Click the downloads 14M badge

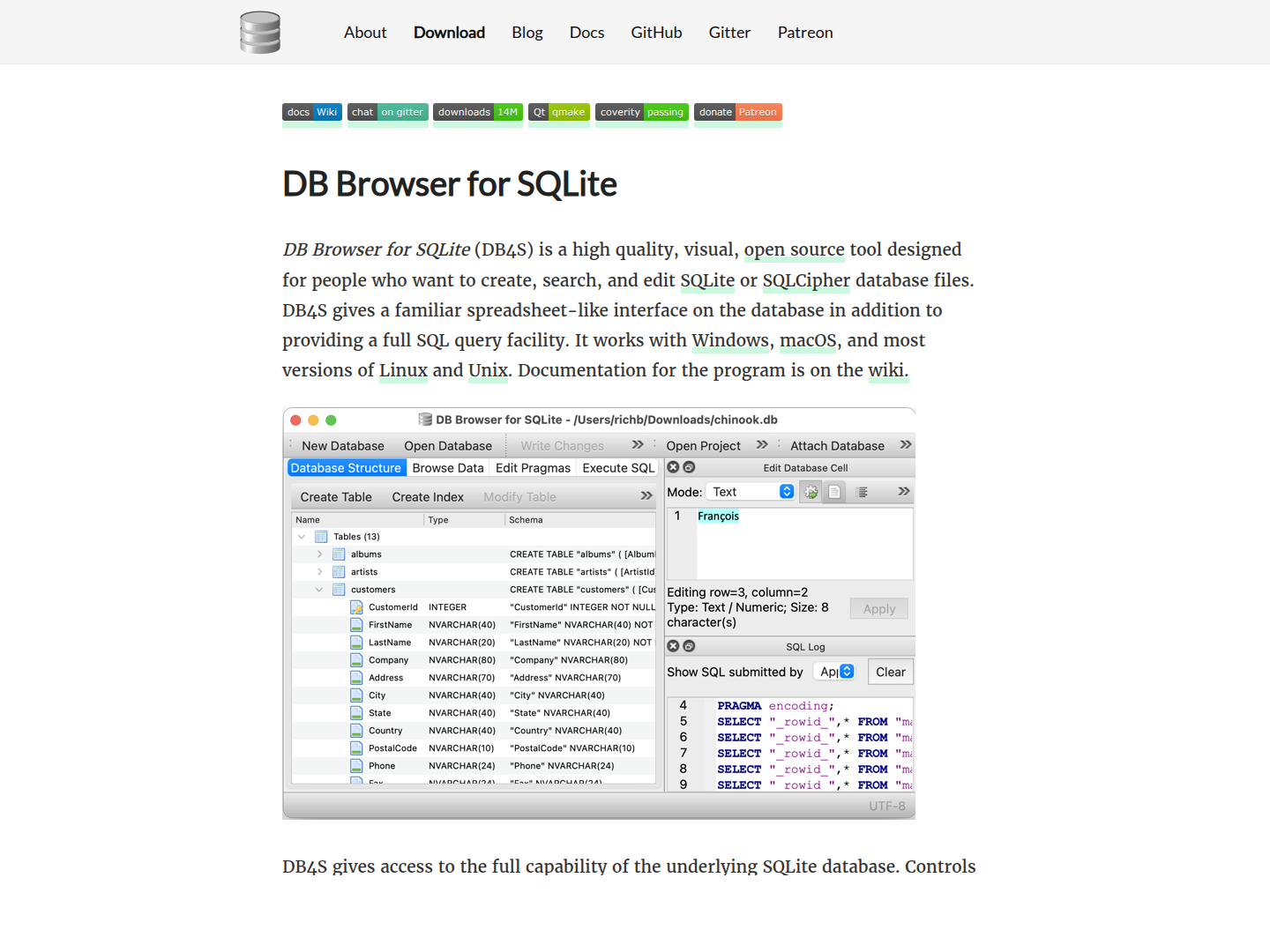click(x=478, y=112)
